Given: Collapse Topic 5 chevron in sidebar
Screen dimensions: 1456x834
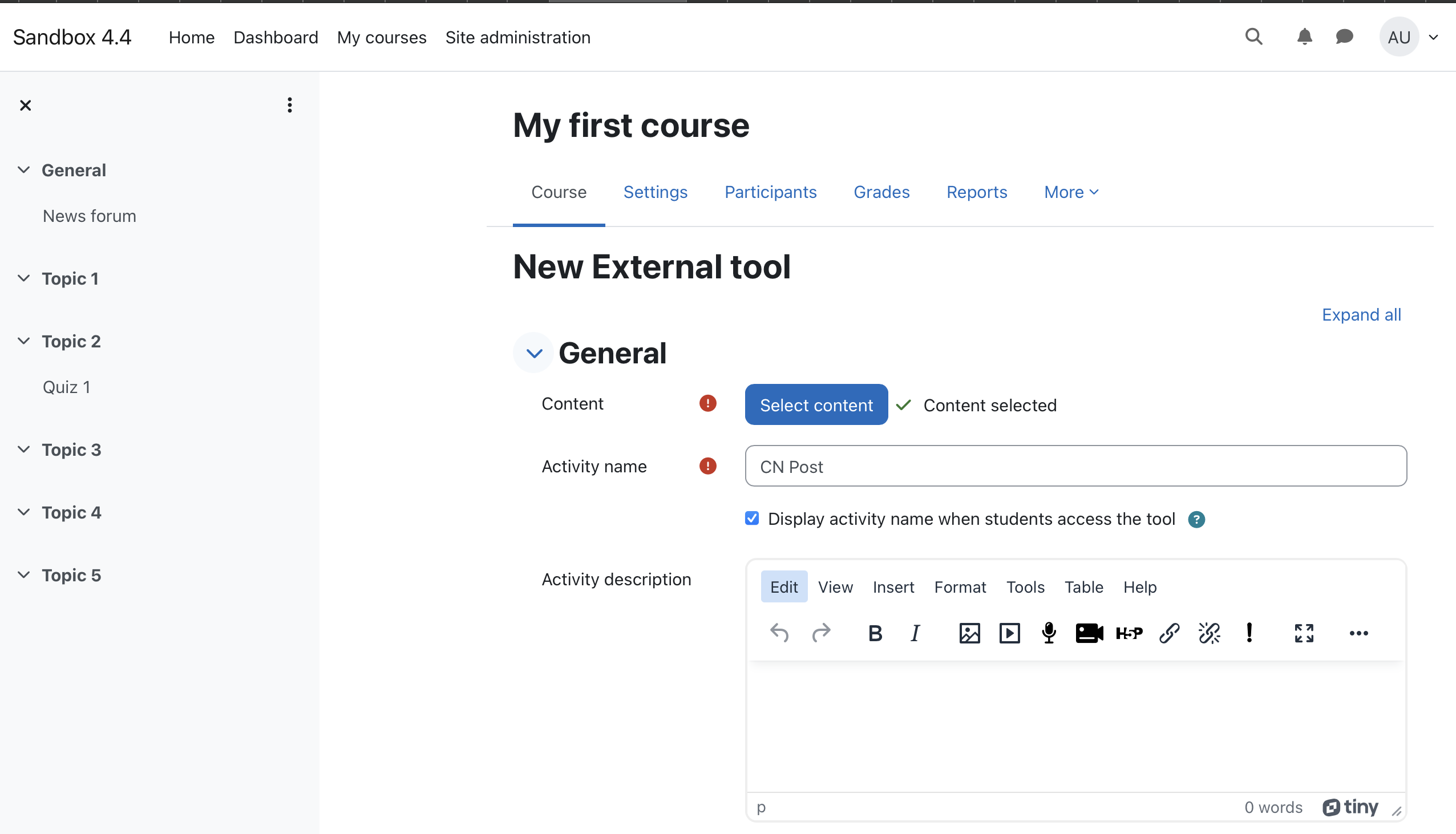Looking at the screenshot, I should [x=23, y=574].
